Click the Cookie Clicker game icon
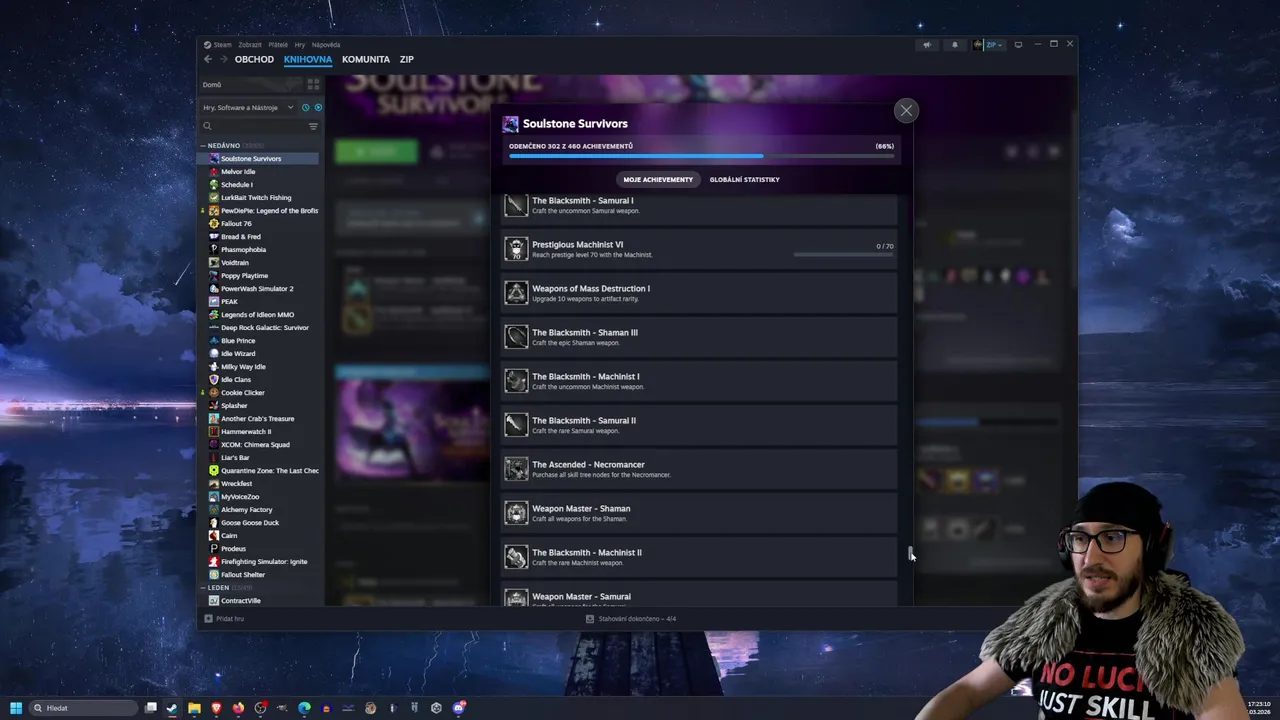The width and height of the screenshot is (1280, 720). (213, 393)
